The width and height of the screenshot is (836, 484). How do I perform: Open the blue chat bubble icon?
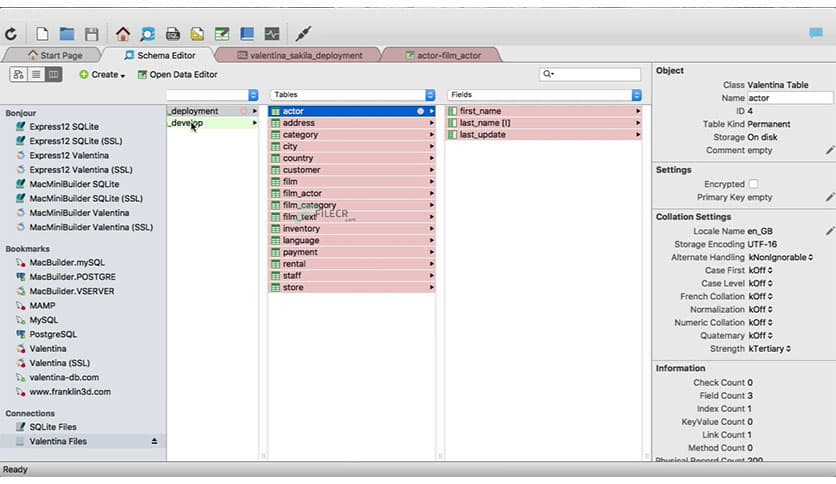pos(816,33)
